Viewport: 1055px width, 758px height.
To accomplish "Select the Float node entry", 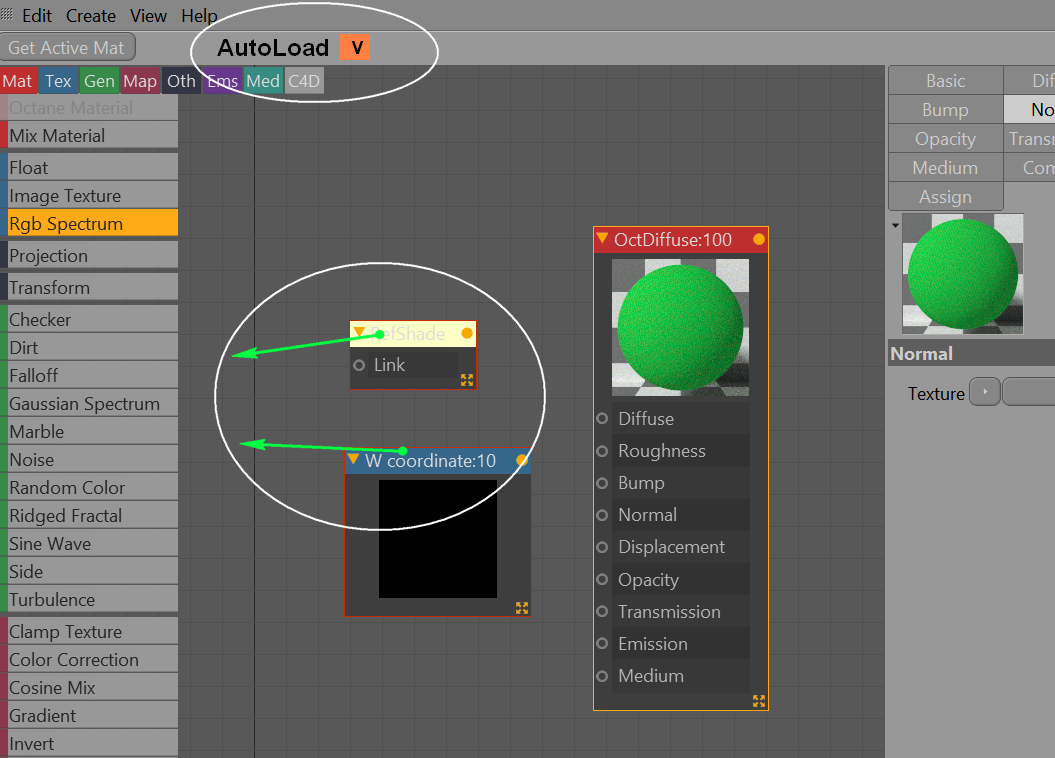I will [89, 167].
